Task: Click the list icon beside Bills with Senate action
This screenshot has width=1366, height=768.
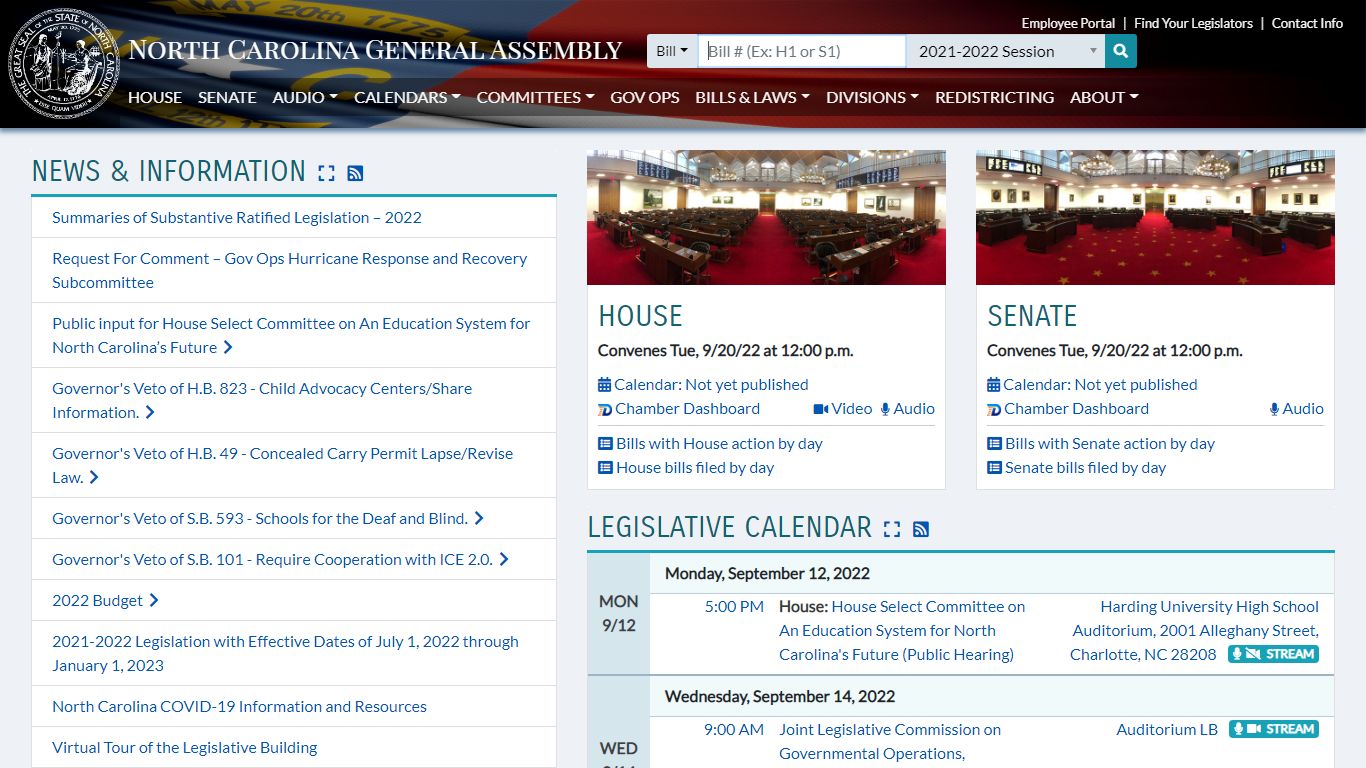Action: click(x=994, y=443)
